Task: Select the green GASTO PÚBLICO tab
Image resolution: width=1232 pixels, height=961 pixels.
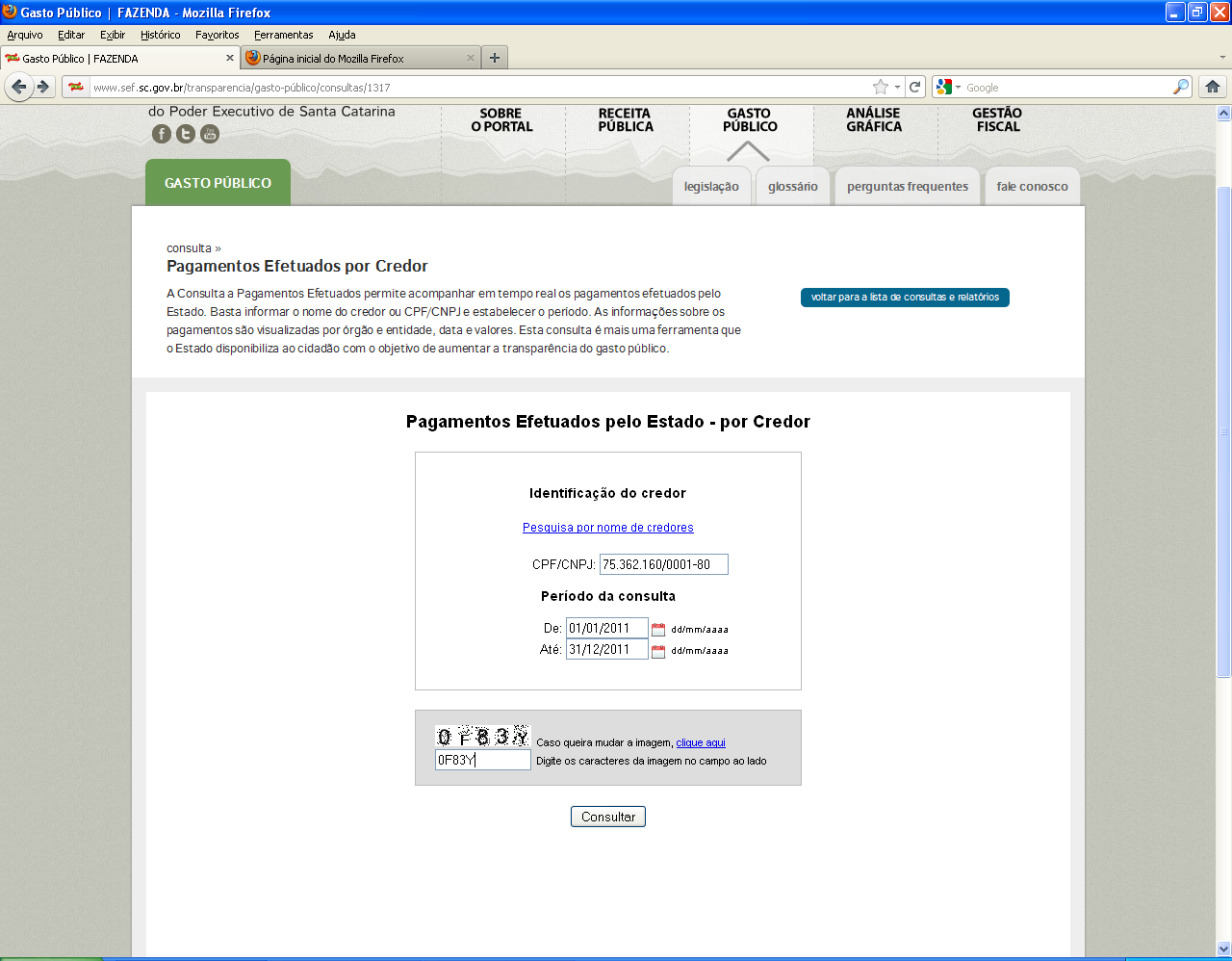Action: point(218,182)
